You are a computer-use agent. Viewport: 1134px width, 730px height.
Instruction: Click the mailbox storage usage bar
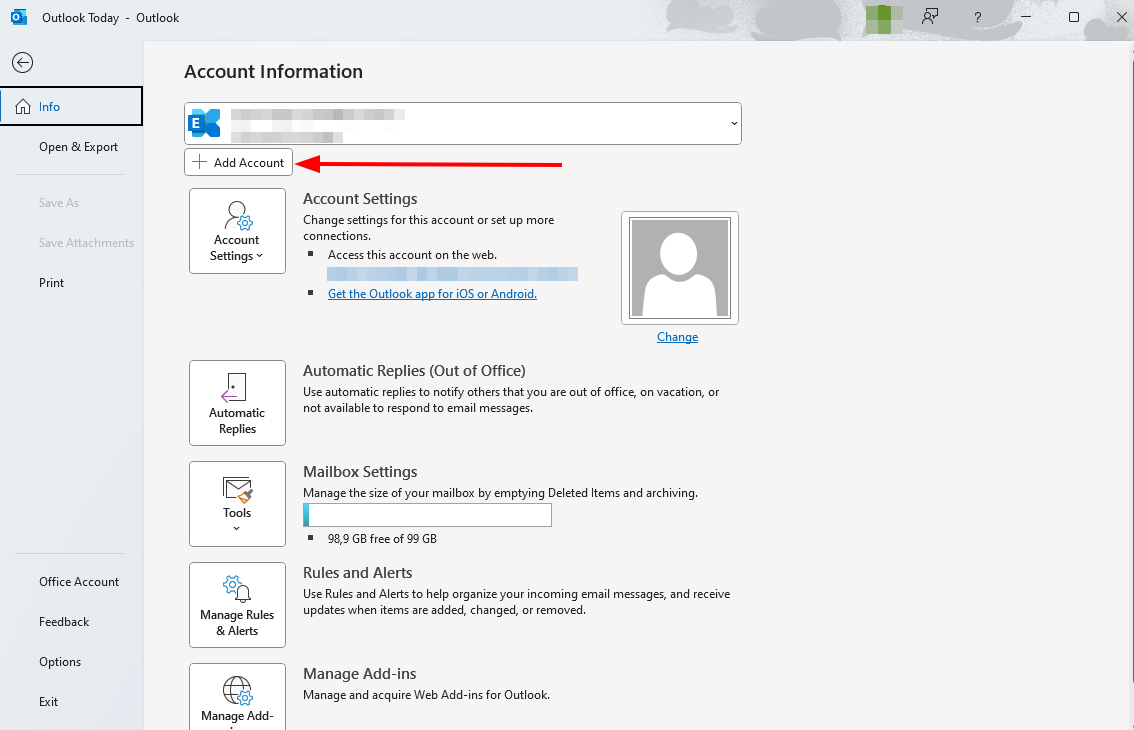point(427,515)
